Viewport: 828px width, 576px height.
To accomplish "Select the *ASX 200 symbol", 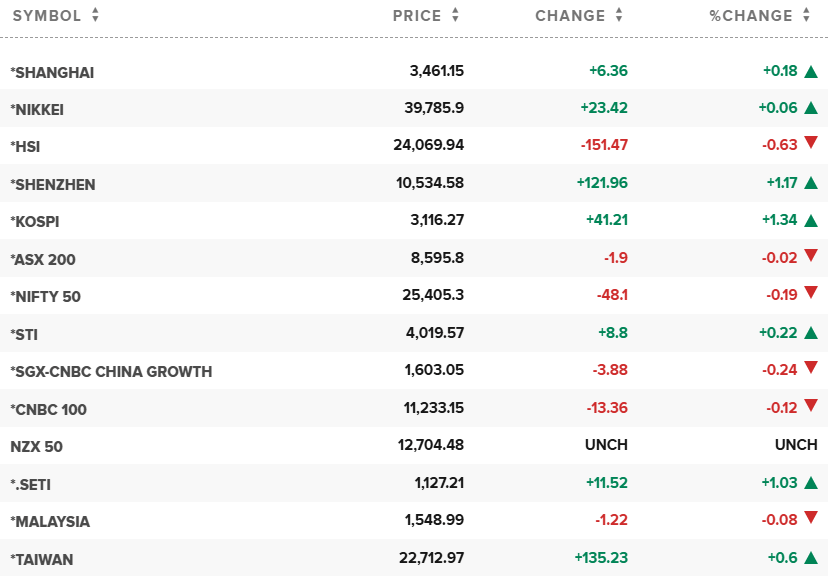I will click(43, 259).
